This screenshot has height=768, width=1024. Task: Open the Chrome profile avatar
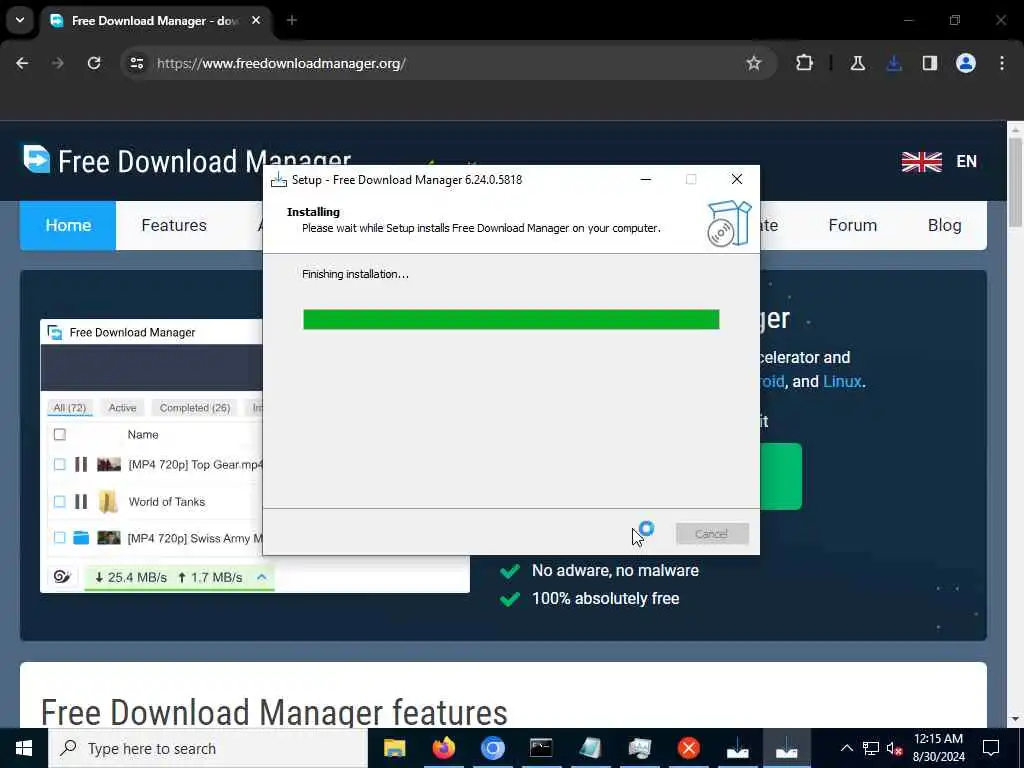(966, 63)
